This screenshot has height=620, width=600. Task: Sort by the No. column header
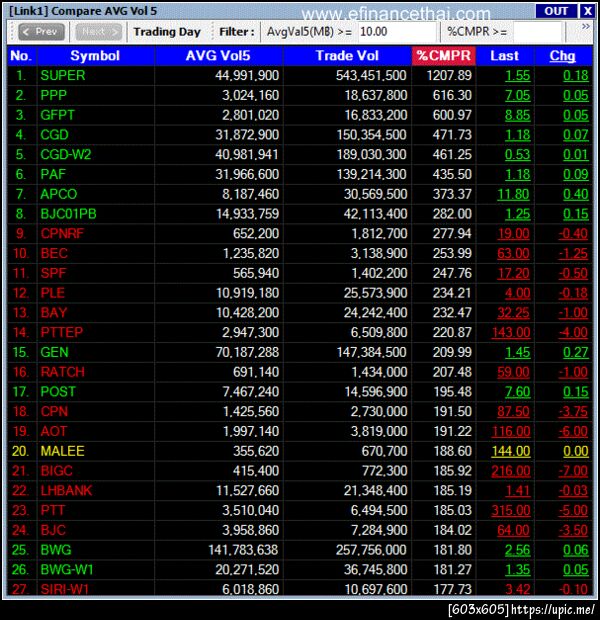point(21,56)
